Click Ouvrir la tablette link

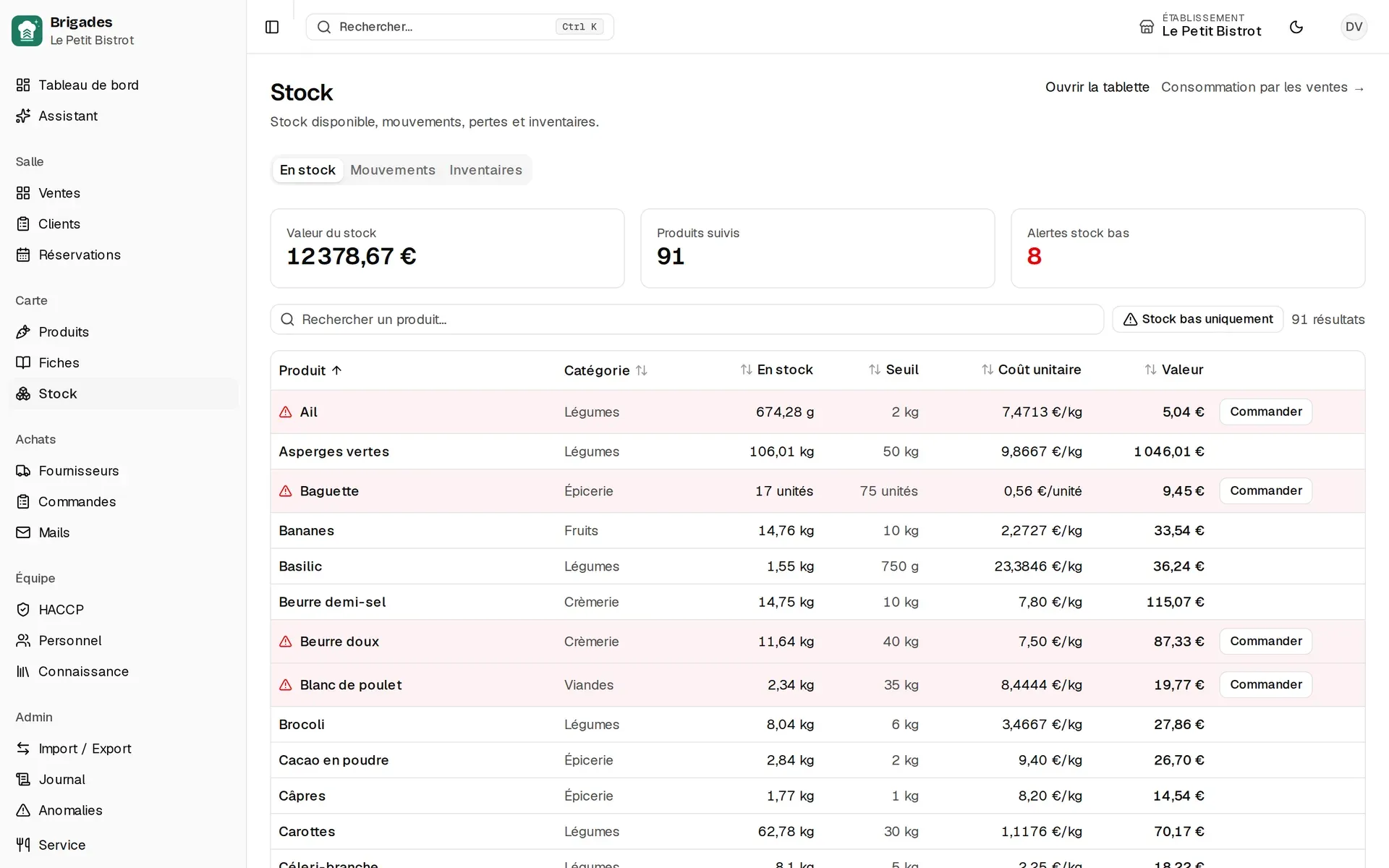[1097, 87]
